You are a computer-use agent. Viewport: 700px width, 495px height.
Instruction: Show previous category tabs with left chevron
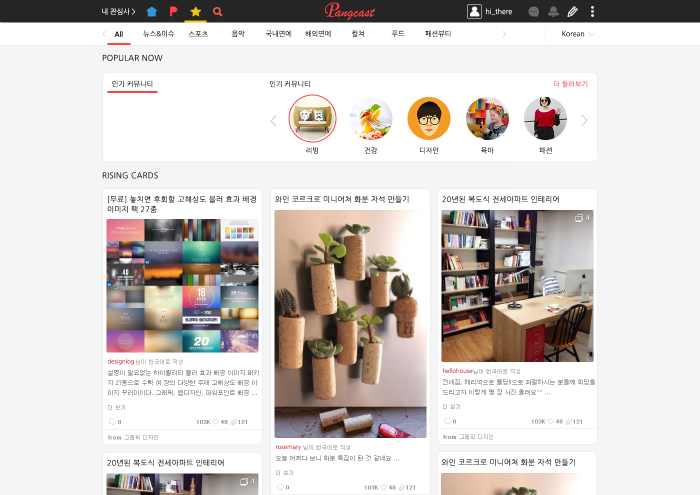coord(104,34)
